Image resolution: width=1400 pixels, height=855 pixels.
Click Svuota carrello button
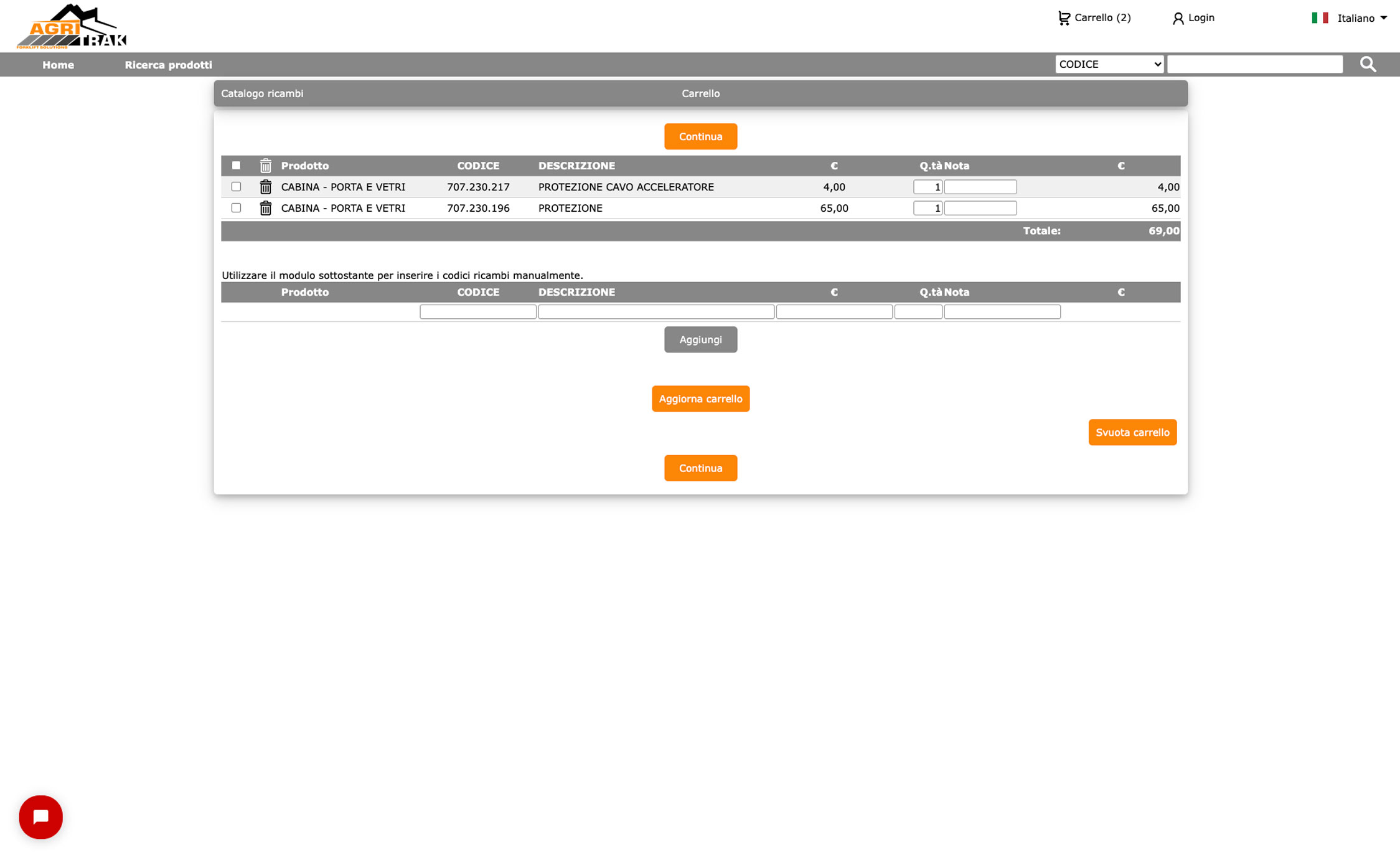coord(1132,433)
